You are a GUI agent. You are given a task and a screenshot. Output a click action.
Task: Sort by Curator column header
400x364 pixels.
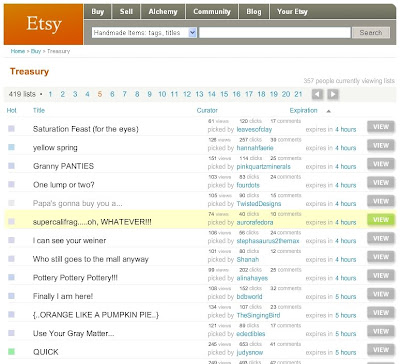(207, 110)
